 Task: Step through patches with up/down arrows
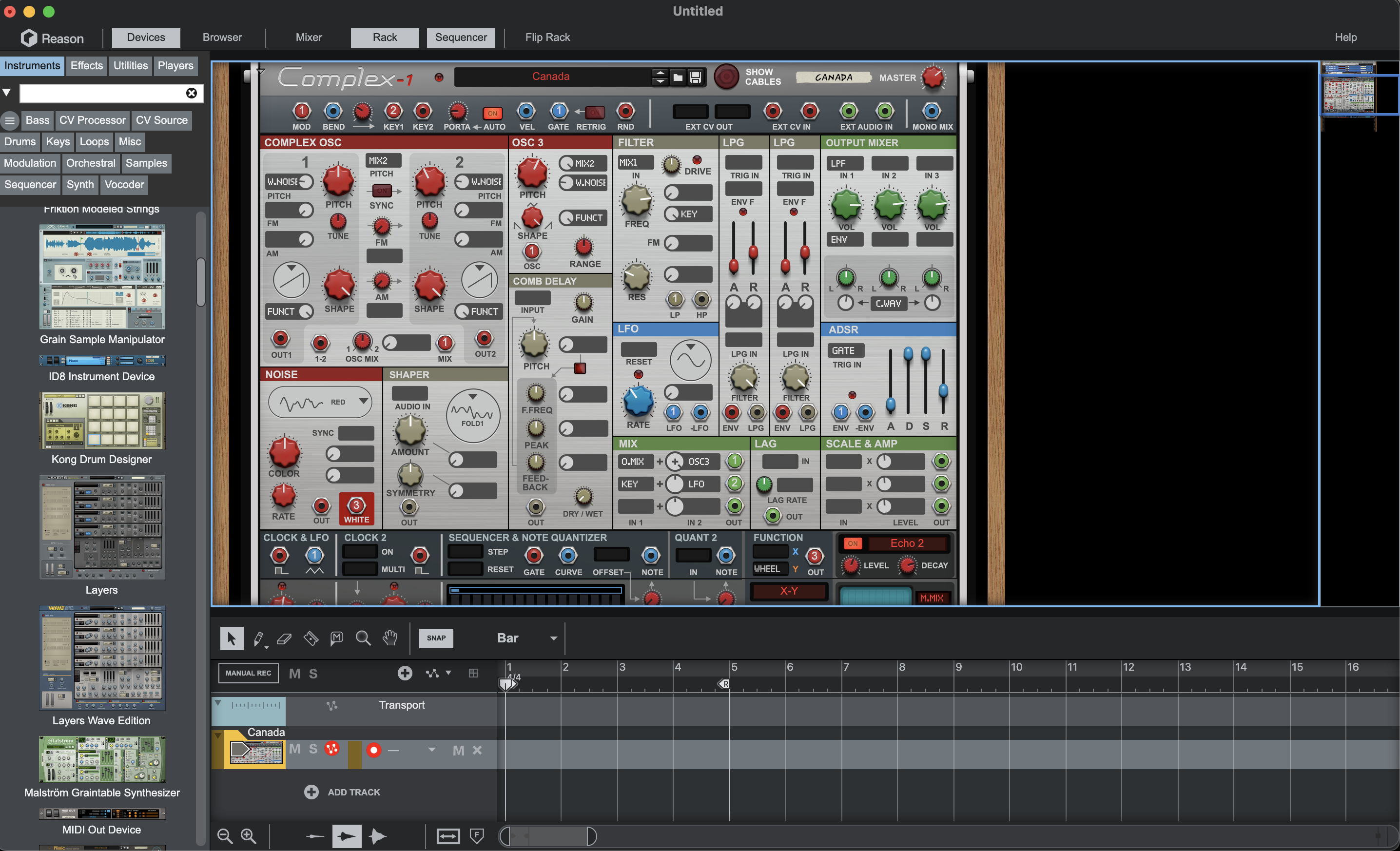pos(660,77)
